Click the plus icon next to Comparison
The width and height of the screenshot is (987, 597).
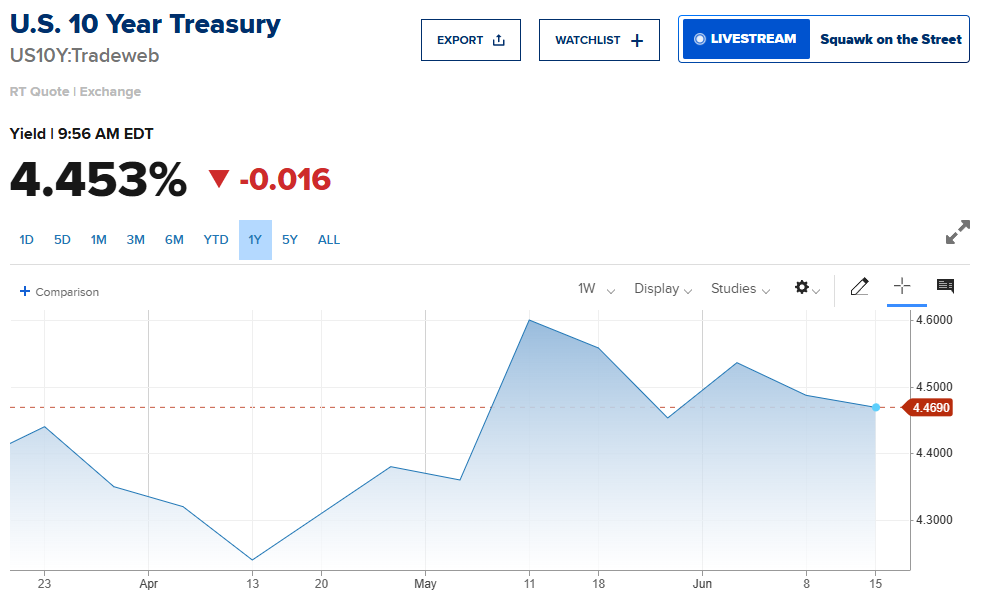click(25, 291)
